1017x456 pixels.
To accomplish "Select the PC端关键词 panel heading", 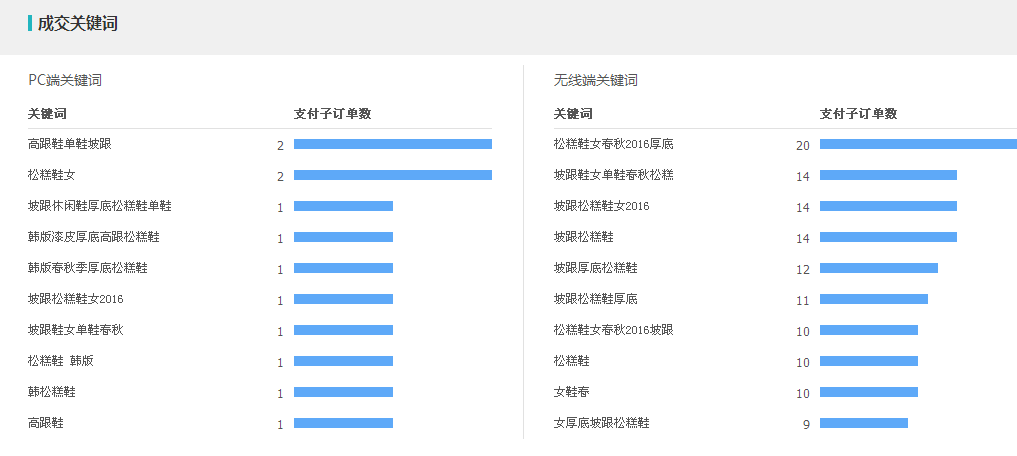I will click(x=65, y=80).
